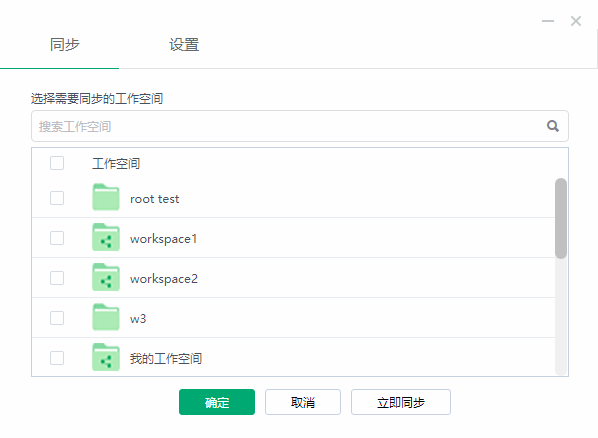Click the 立即同步 button

tap(401, 402)
